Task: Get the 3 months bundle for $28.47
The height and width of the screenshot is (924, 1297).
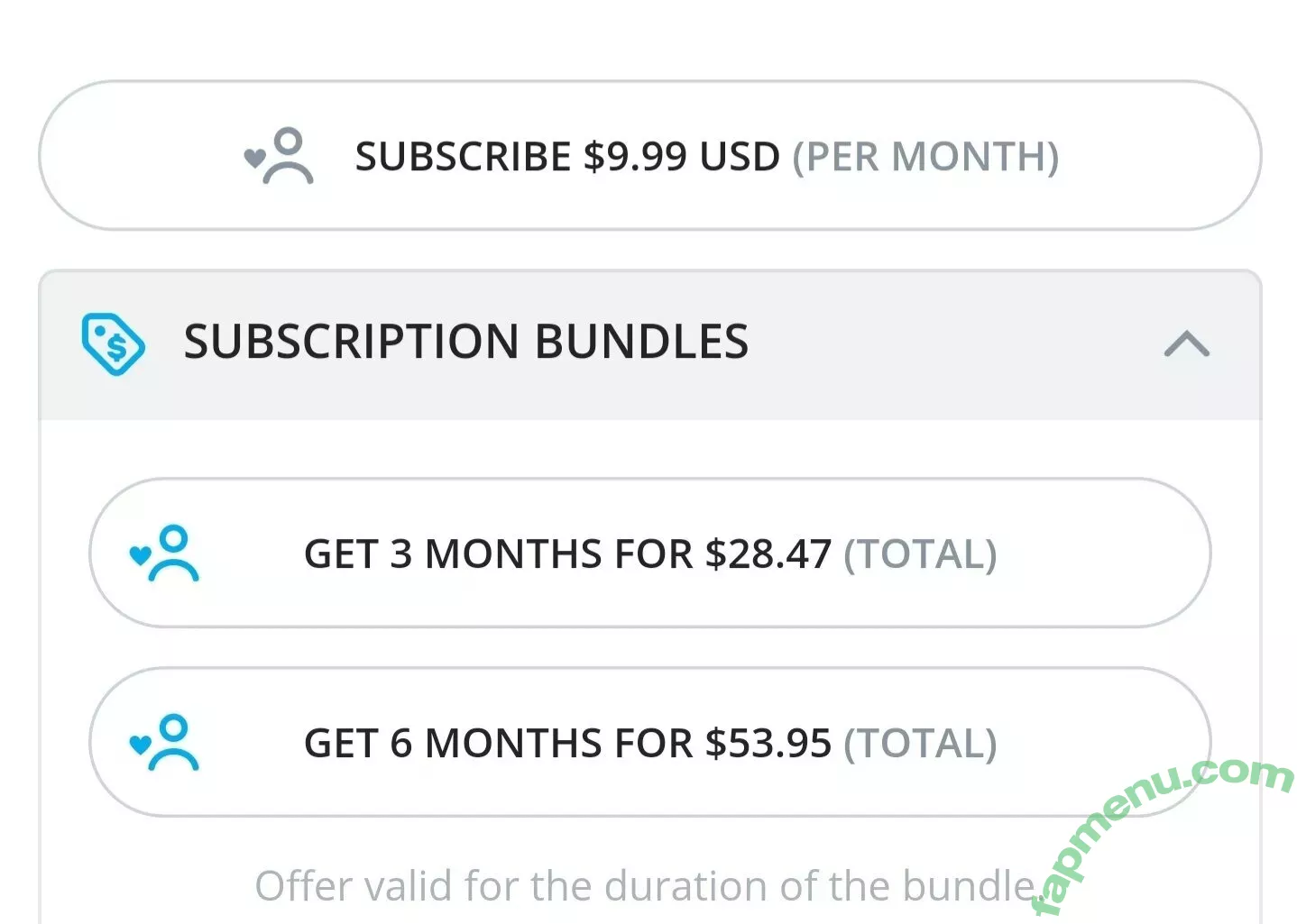Action: point(649,553)
